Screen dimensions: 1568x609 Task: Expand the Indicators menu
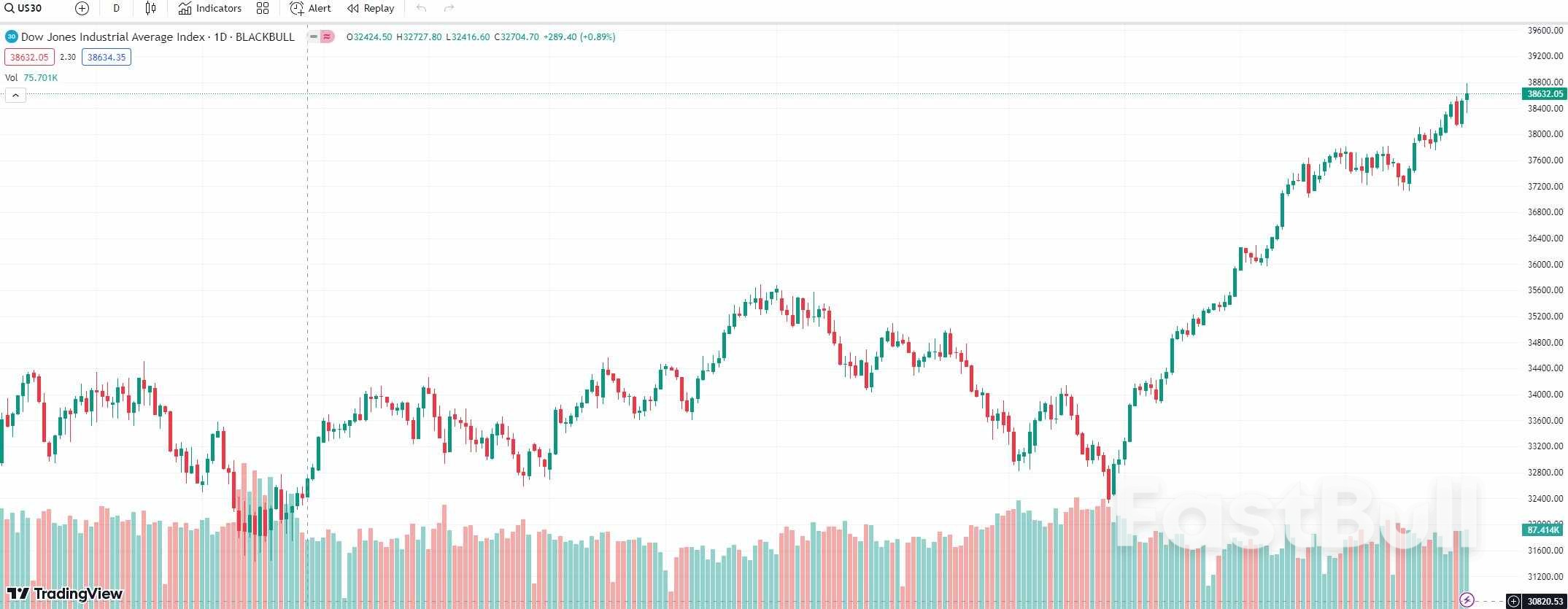pyautogui.click(x=210, y=8)
